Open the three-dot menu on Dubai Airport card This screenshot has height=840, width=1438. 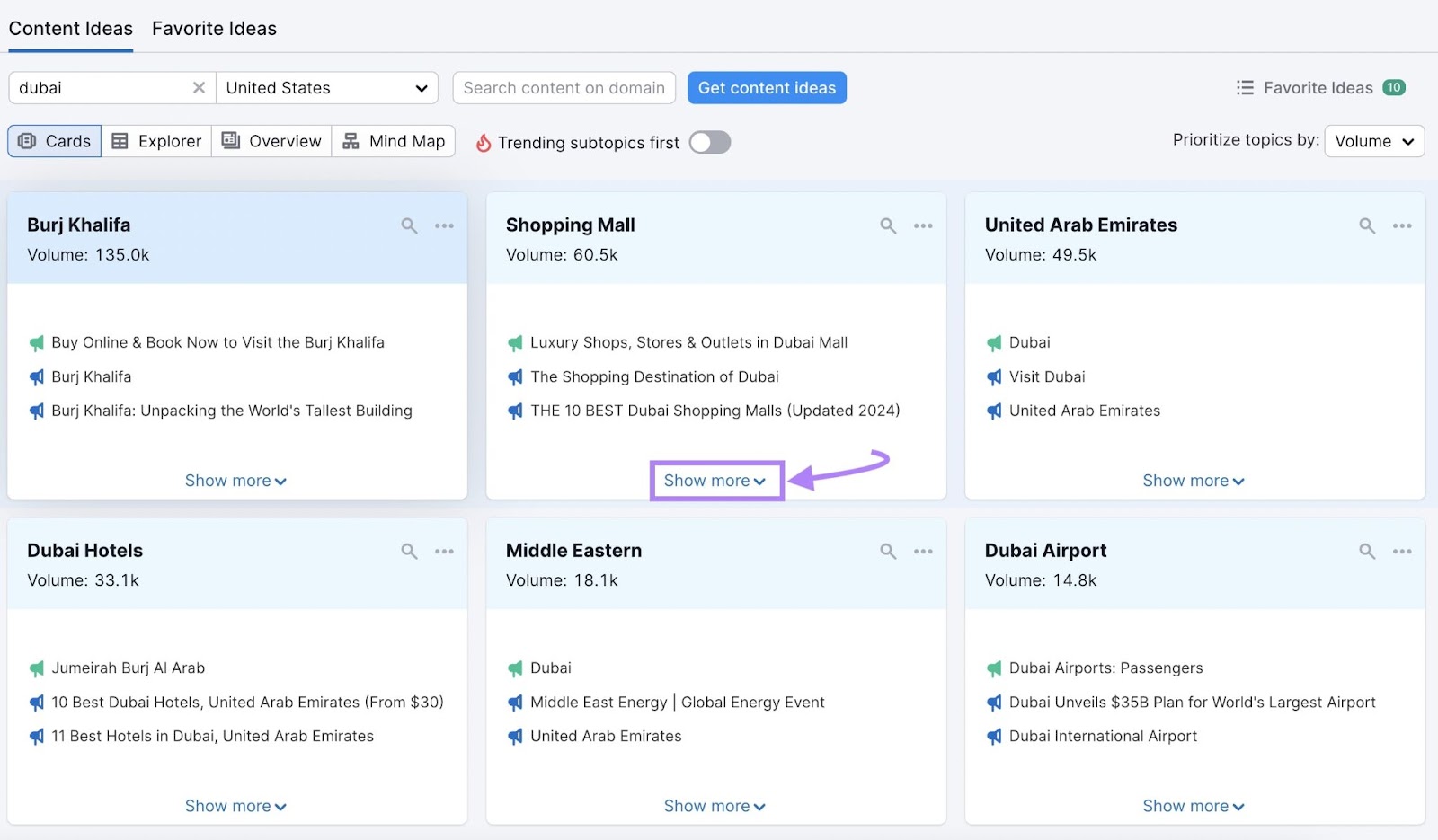pyautogui.click(x=1402, y=552)
